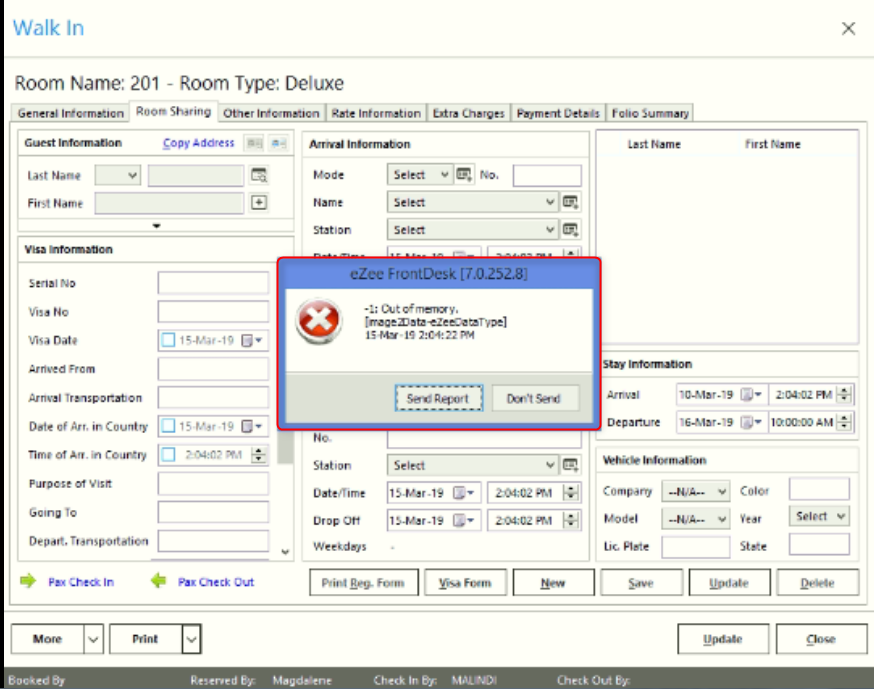Click the Visa Information scrollbar thumb

285,446
